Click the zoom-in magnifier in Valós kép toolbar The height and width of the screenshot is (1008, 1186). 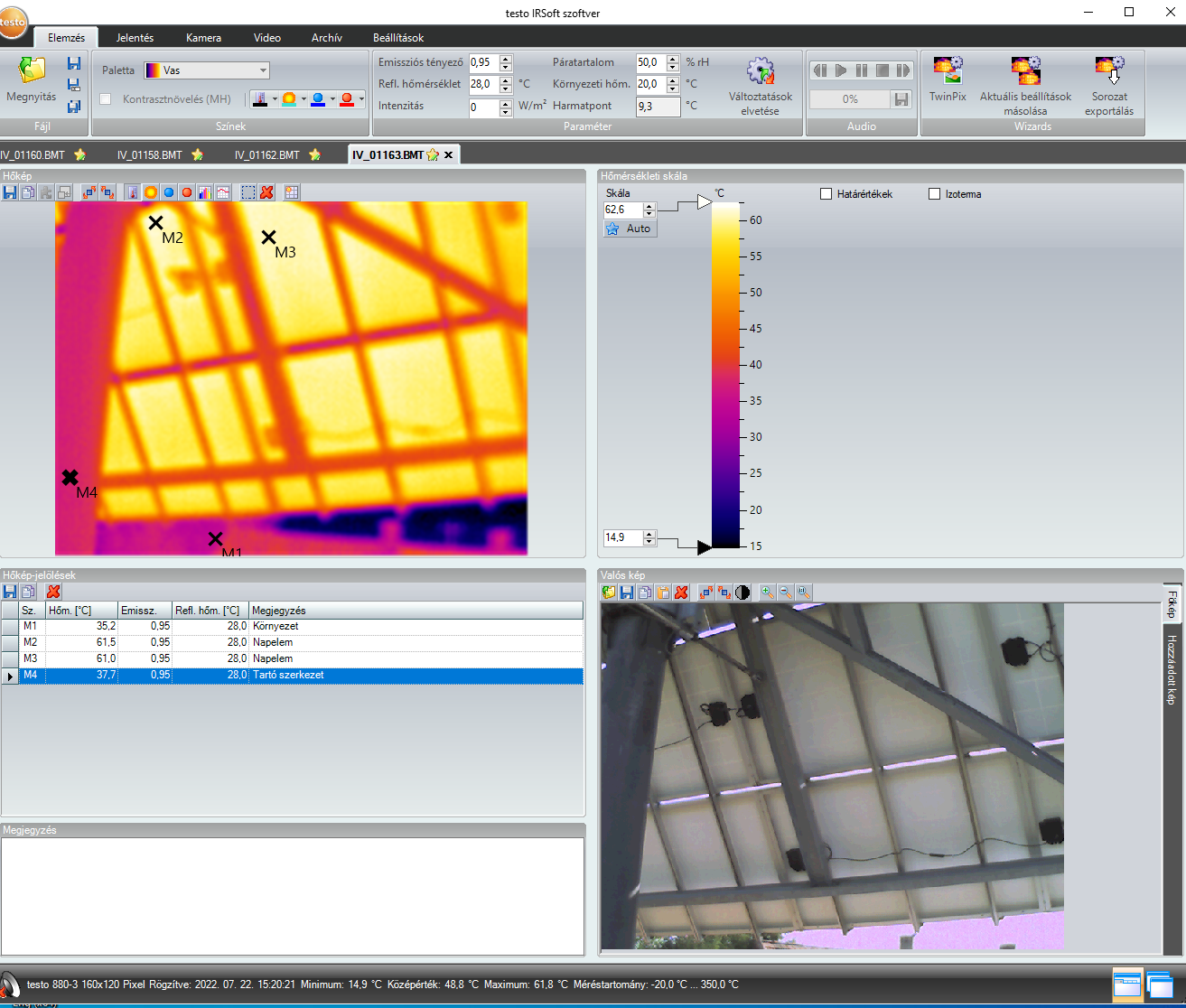pyautogui.click(x=767, y=593)
